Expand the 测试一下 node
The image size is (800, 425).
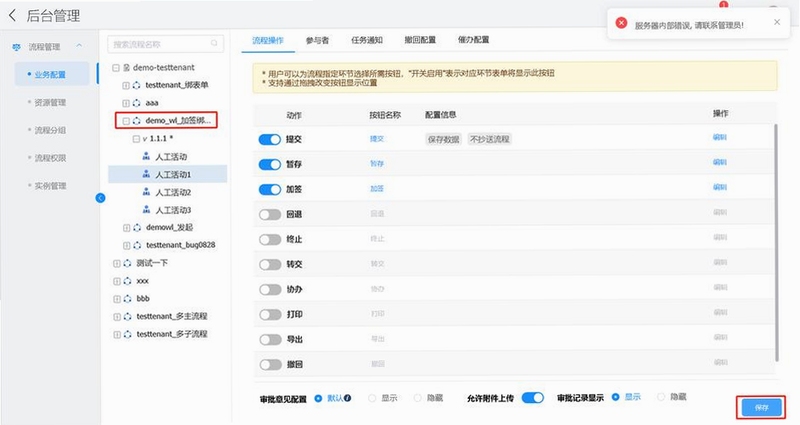[x=116, y=263]
